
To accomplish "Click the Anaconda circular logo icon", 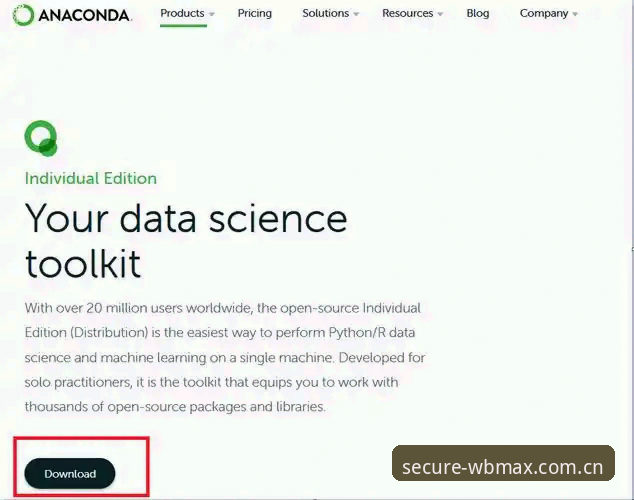I will click(x=23, y=15).
